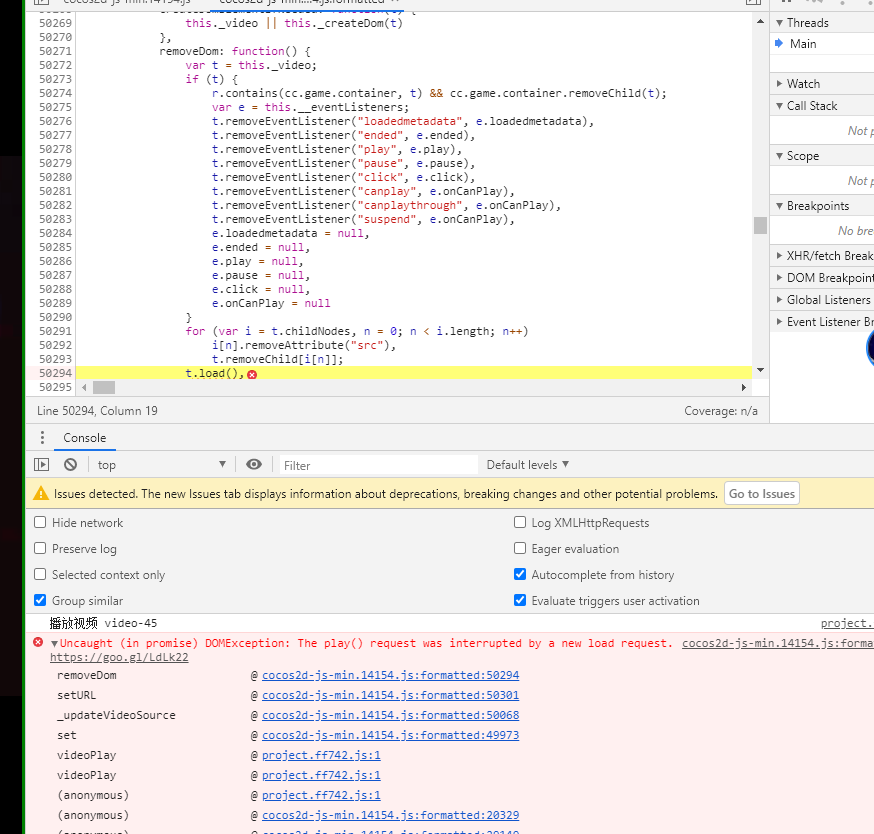Expand Event Listener Breakpoints section
Image resolution: width=874 pixels, height=834 pixels.
pyautogui.click(x=780, y=322)
